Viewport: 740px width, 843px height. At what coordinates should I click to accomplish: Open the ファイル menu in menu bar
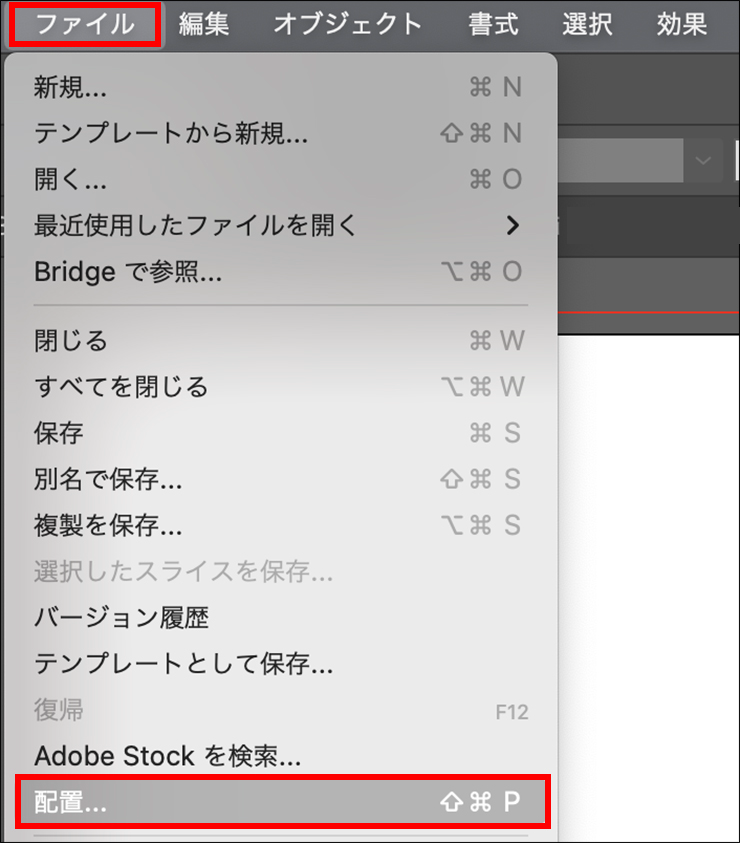click(x=84, y=24)
